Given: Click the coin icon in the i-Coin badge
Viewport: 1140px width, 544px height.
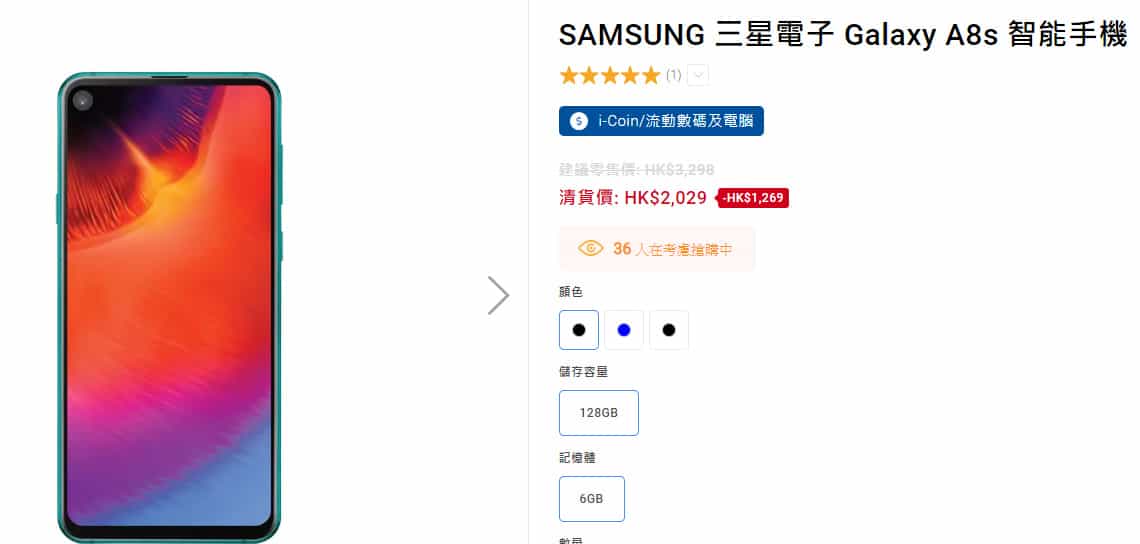Looking at the screenshot, I should pyautogui.click(x=579, y=121).
